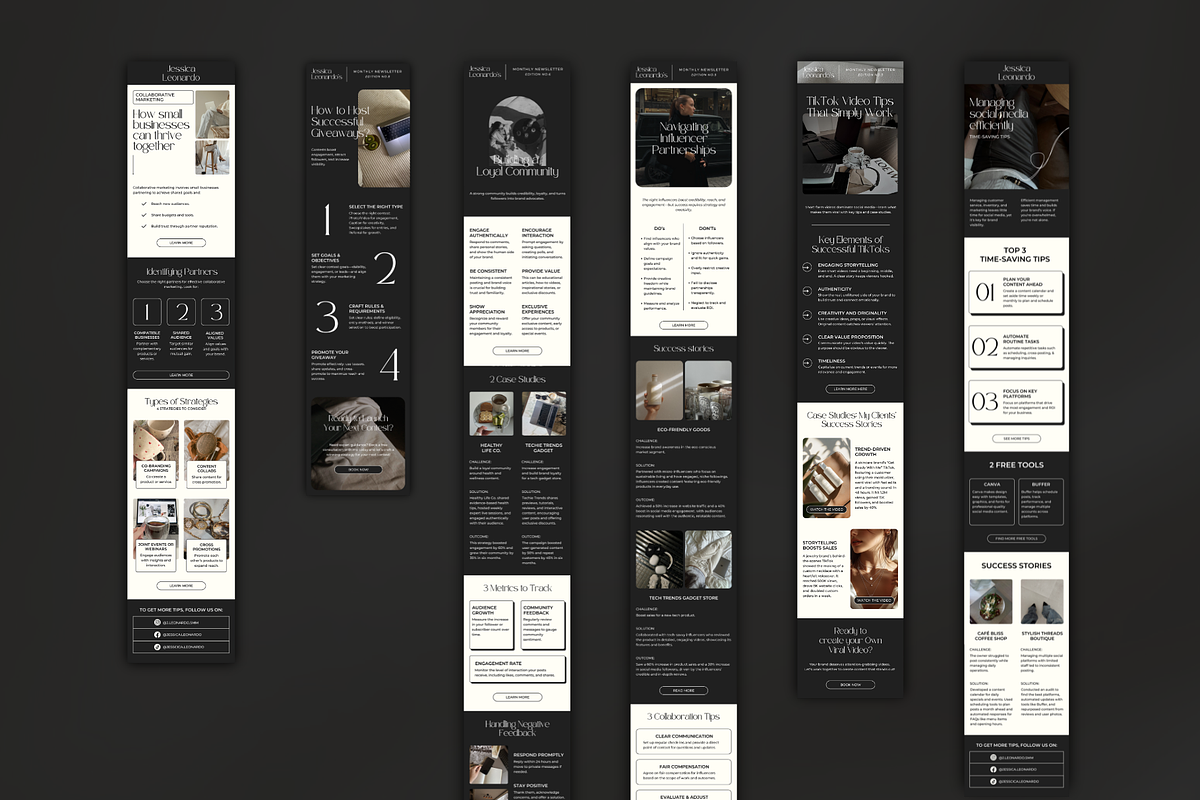Image resolution: width=1200 pixels, height=800 pixels.
Task: Click the Canva free tool card
Action: click(x=993, y=501)
